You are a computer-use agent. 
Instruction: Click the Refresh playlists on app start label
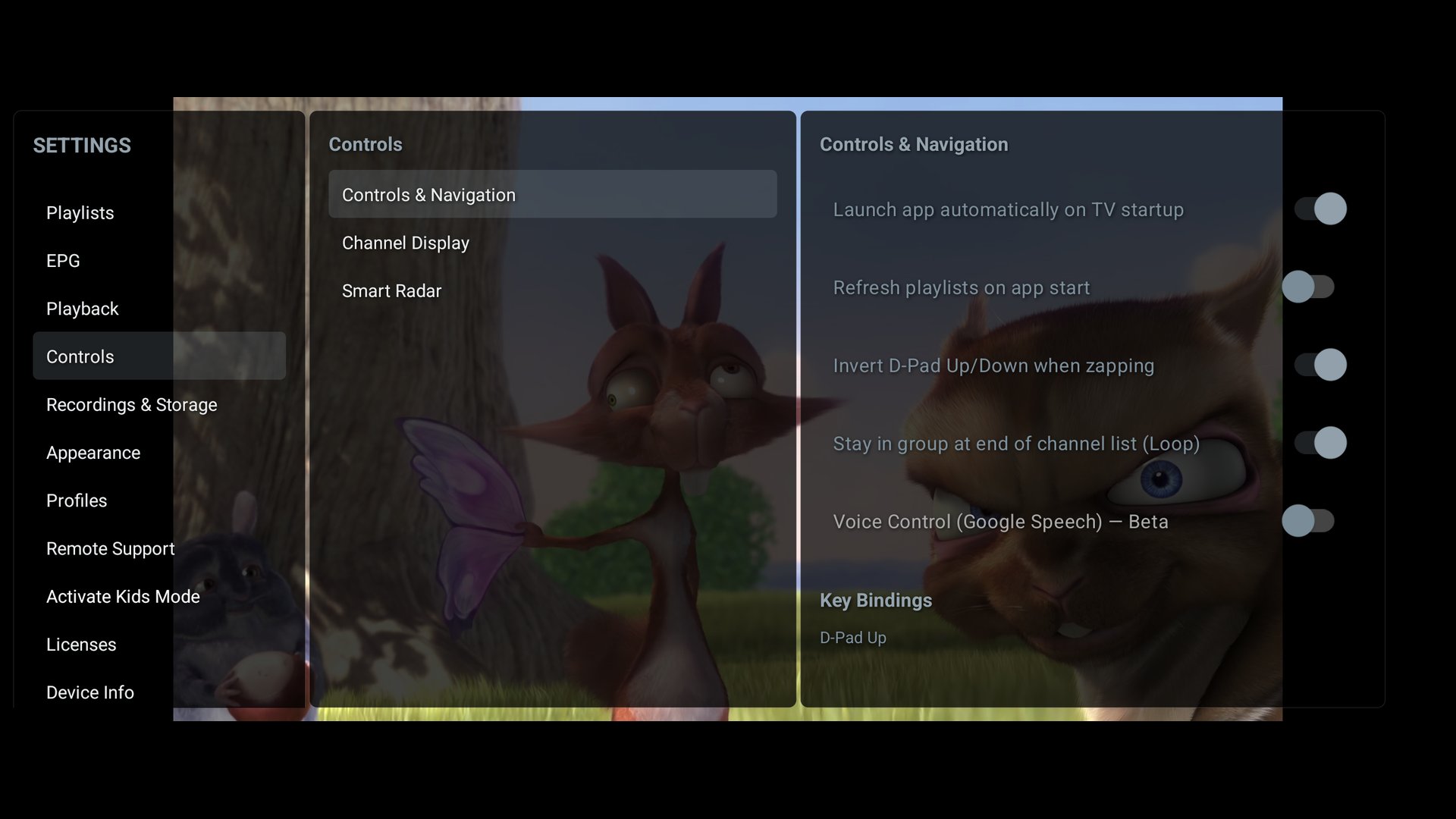click(962, 288)
